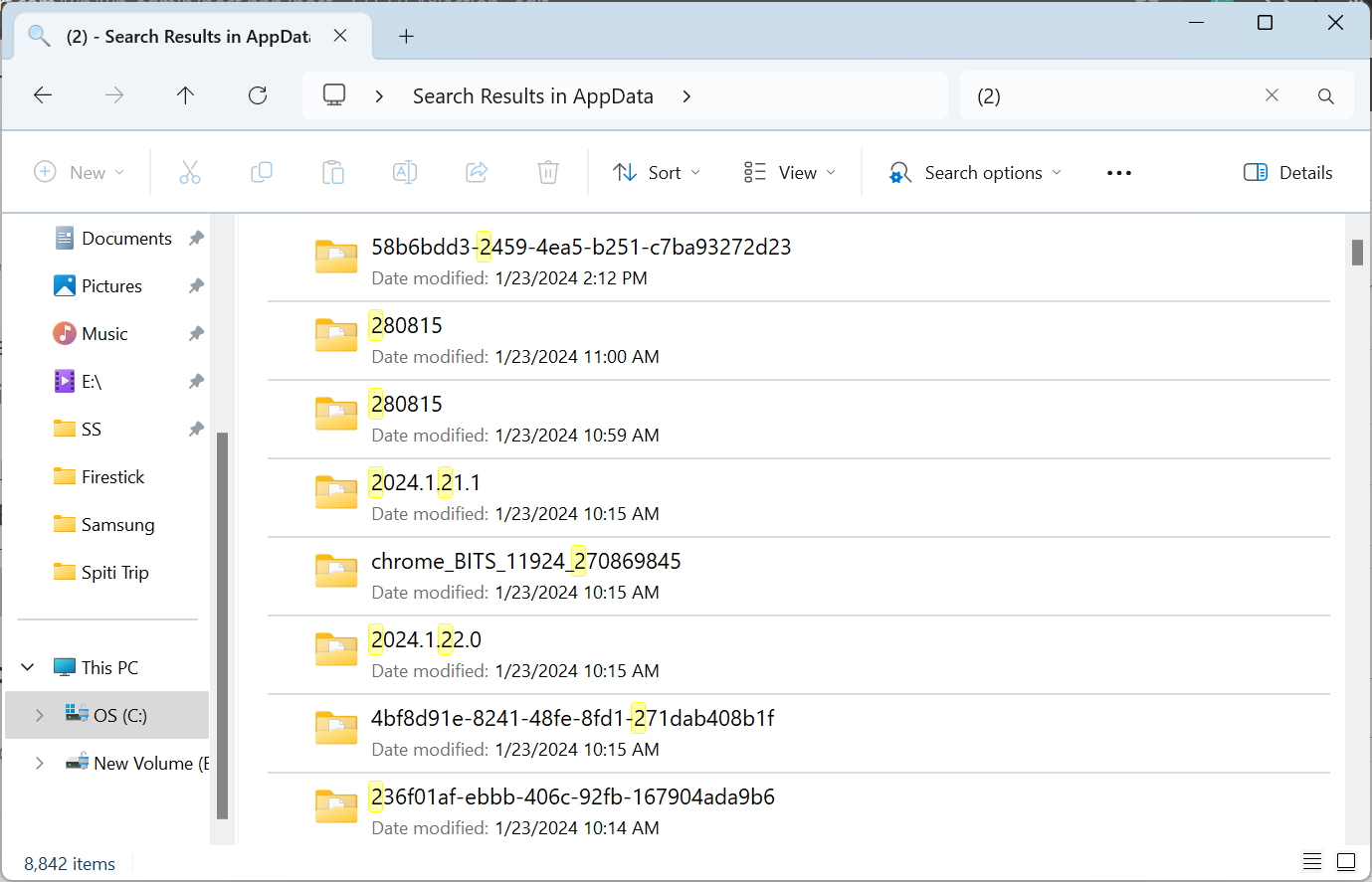Go up one folder level
Screen dimensions: 1372x882
coord(185,95)
